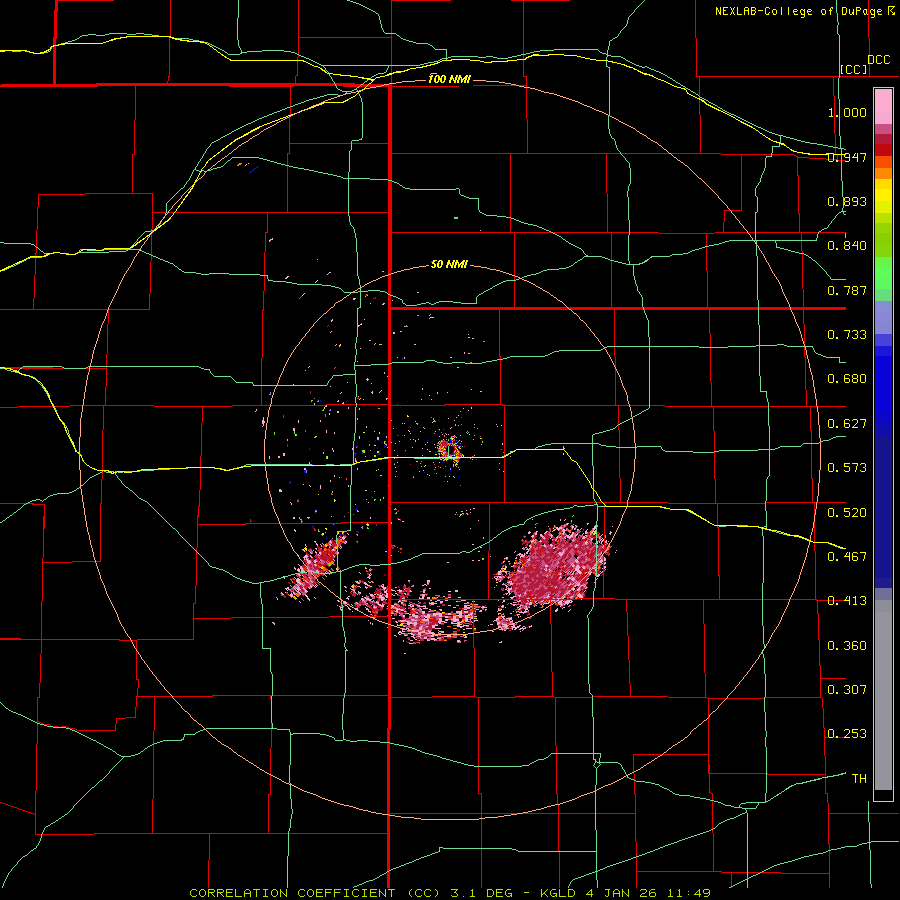Click the TH label at the color scale bottom
The height and width of the screenshot is (900, 900).
[859, 779]
